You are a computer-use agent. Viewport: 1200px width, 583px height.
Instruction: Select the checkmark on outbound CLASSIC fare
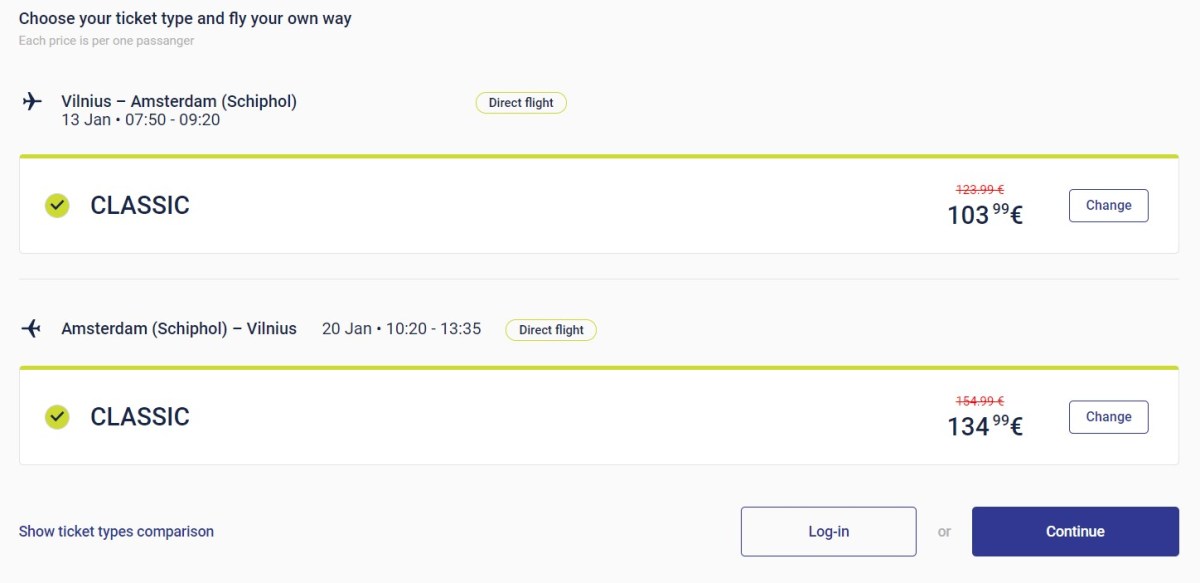pyautogui.click(x=57, y=205)
